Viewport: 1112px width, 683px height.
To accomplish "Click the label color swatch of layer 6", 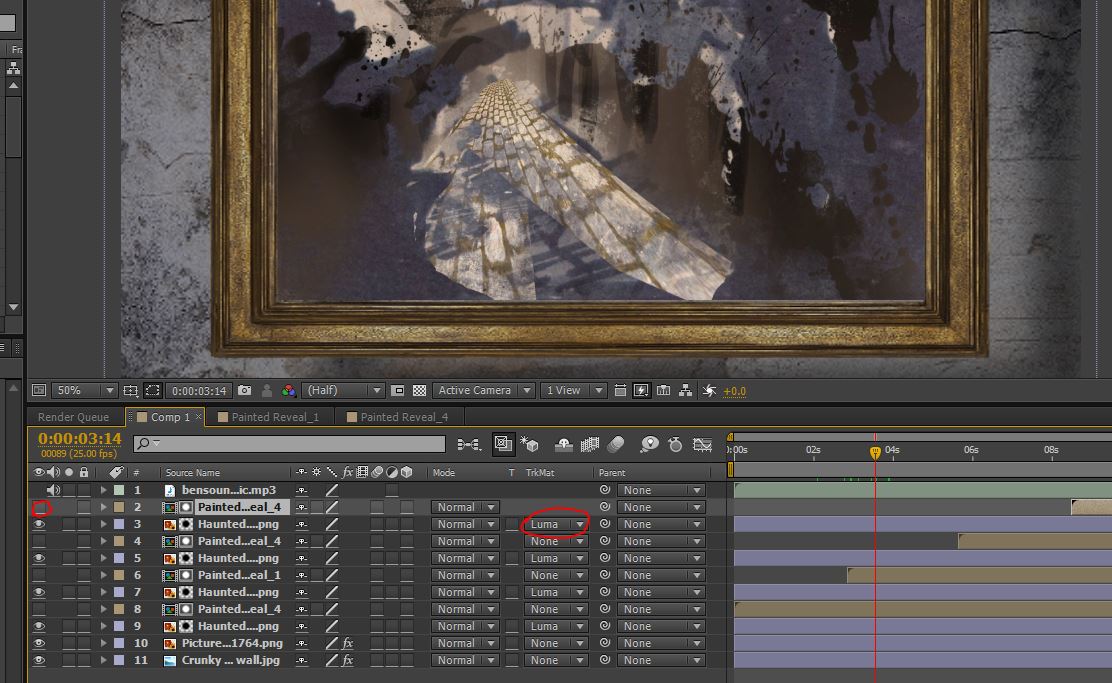I will (119, 575).
